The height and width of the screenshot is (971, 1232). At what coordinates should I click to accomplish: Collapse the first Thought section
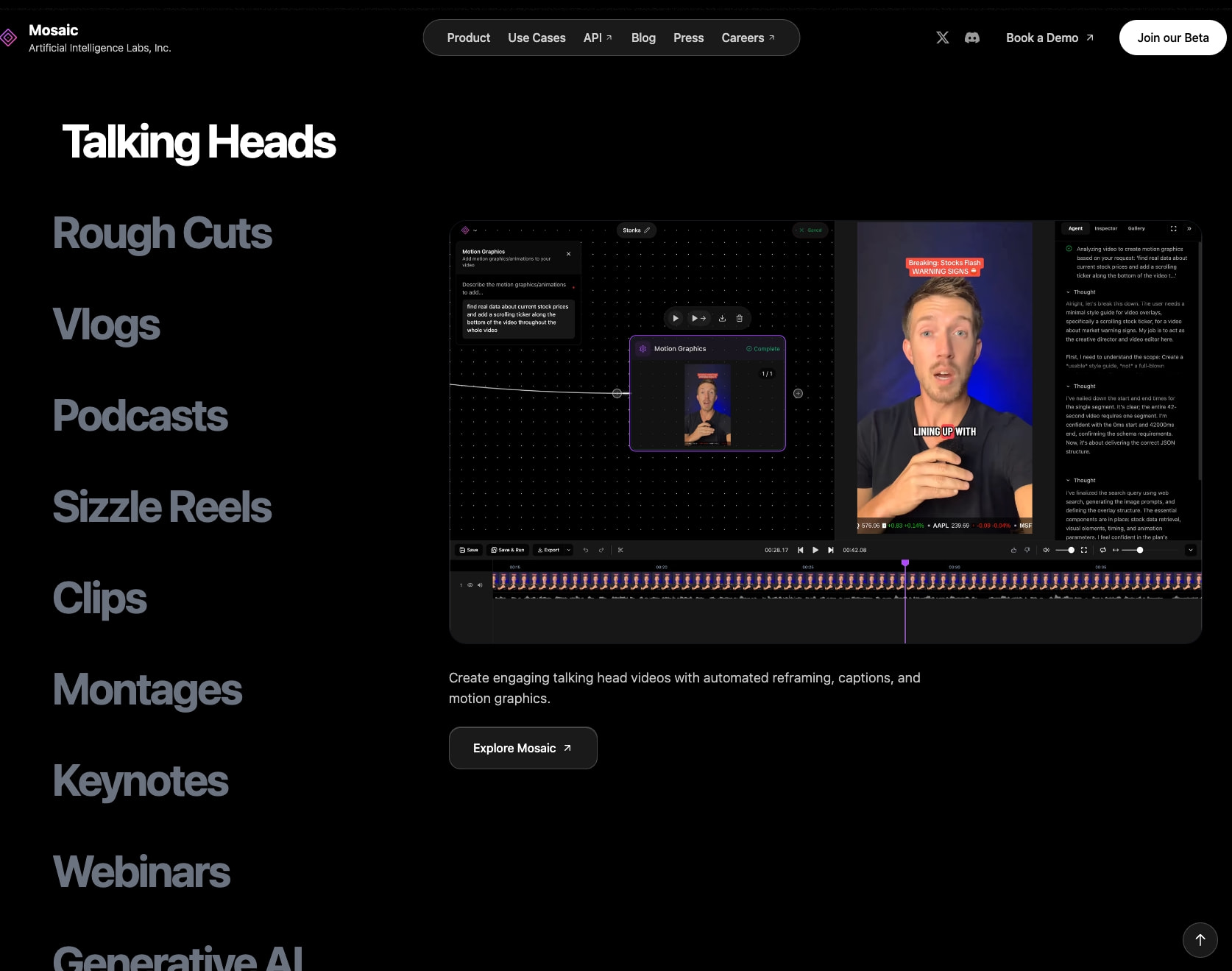point(1081,292)
